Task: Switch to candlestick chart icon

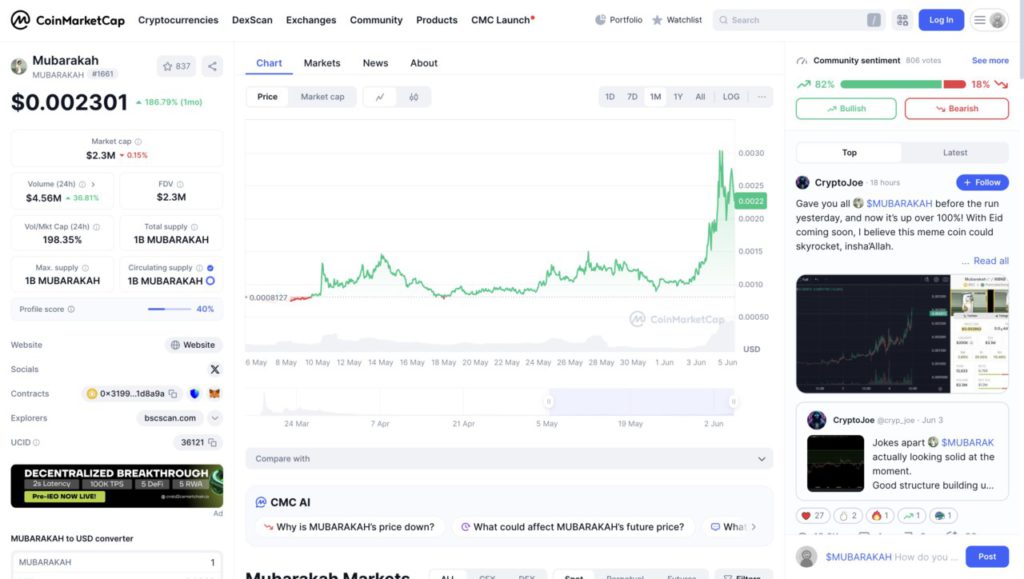Action: tap(413, 97)
